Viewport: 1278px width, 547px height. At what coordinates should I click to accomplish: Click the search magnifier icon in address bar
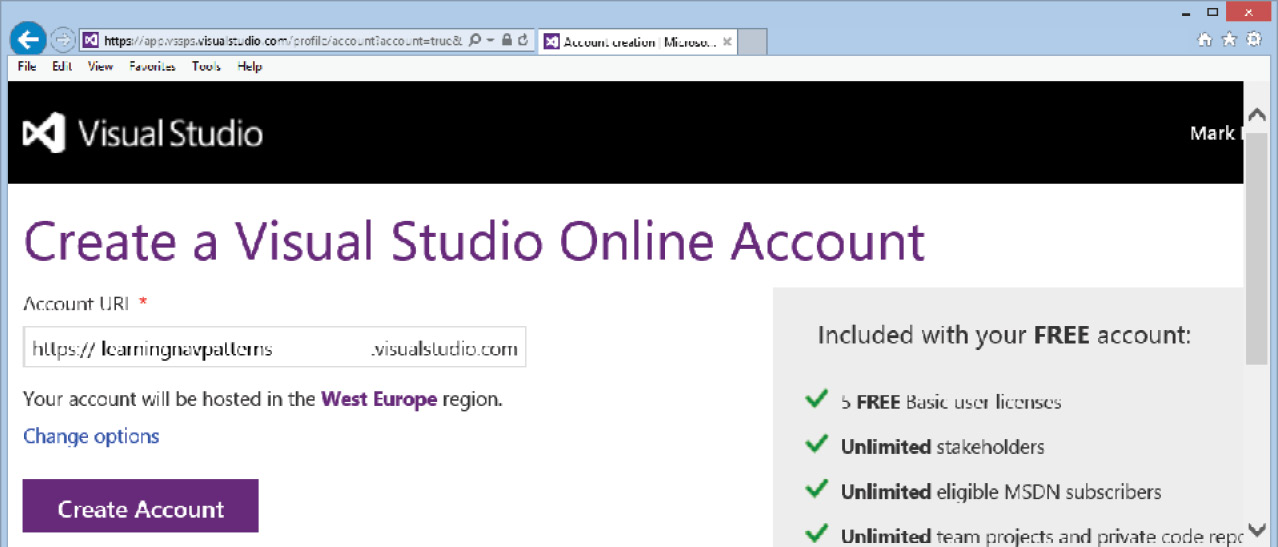click(475, 41)
